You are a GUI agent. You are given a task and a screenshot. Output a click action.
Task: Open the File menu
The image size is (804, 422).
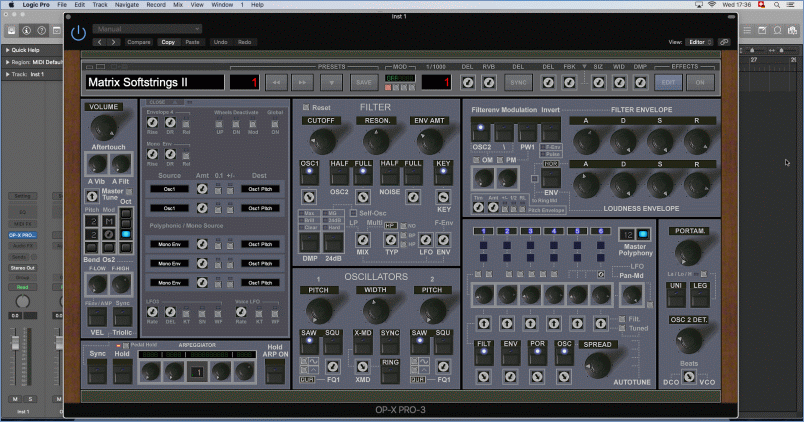point(62,5)
